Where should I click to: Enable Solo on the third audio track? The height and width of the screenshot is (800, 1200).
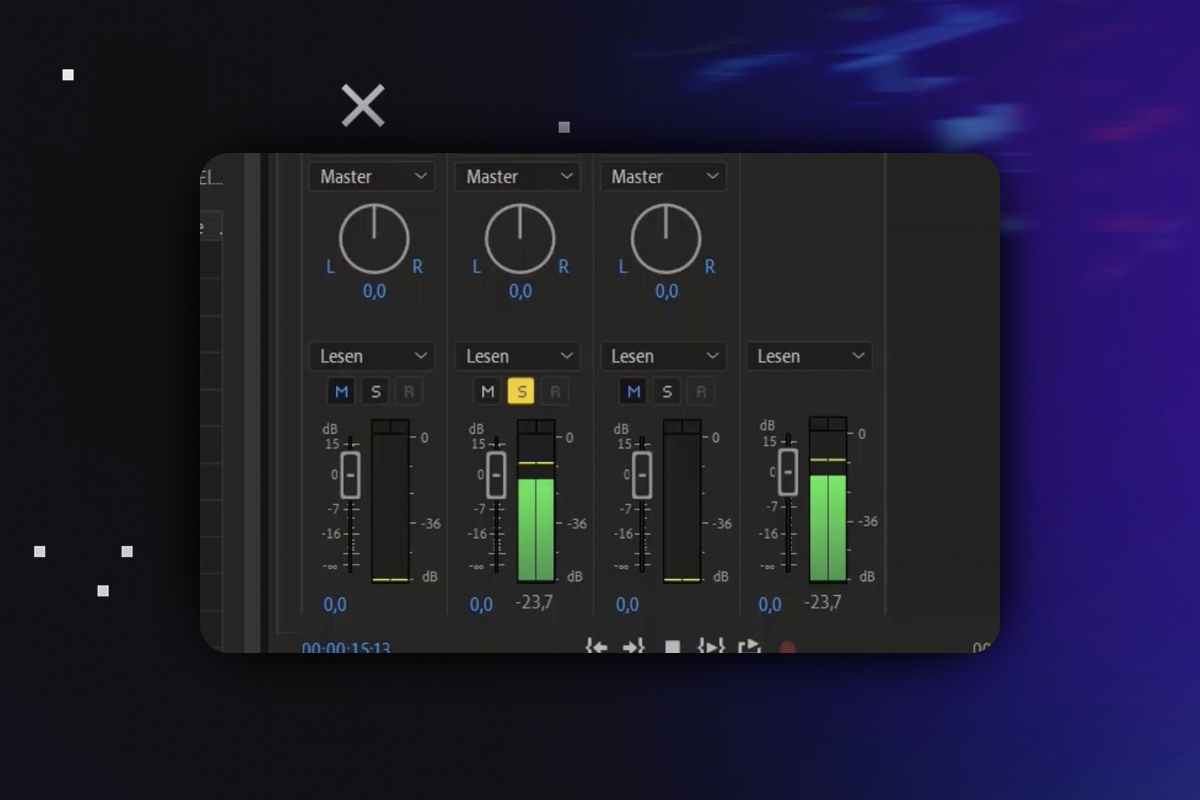click(x=667, y=391)
